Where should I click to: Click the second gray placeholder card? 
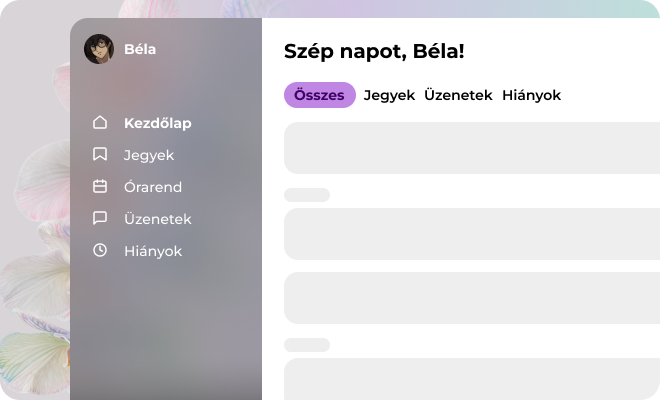click(472, 234)
